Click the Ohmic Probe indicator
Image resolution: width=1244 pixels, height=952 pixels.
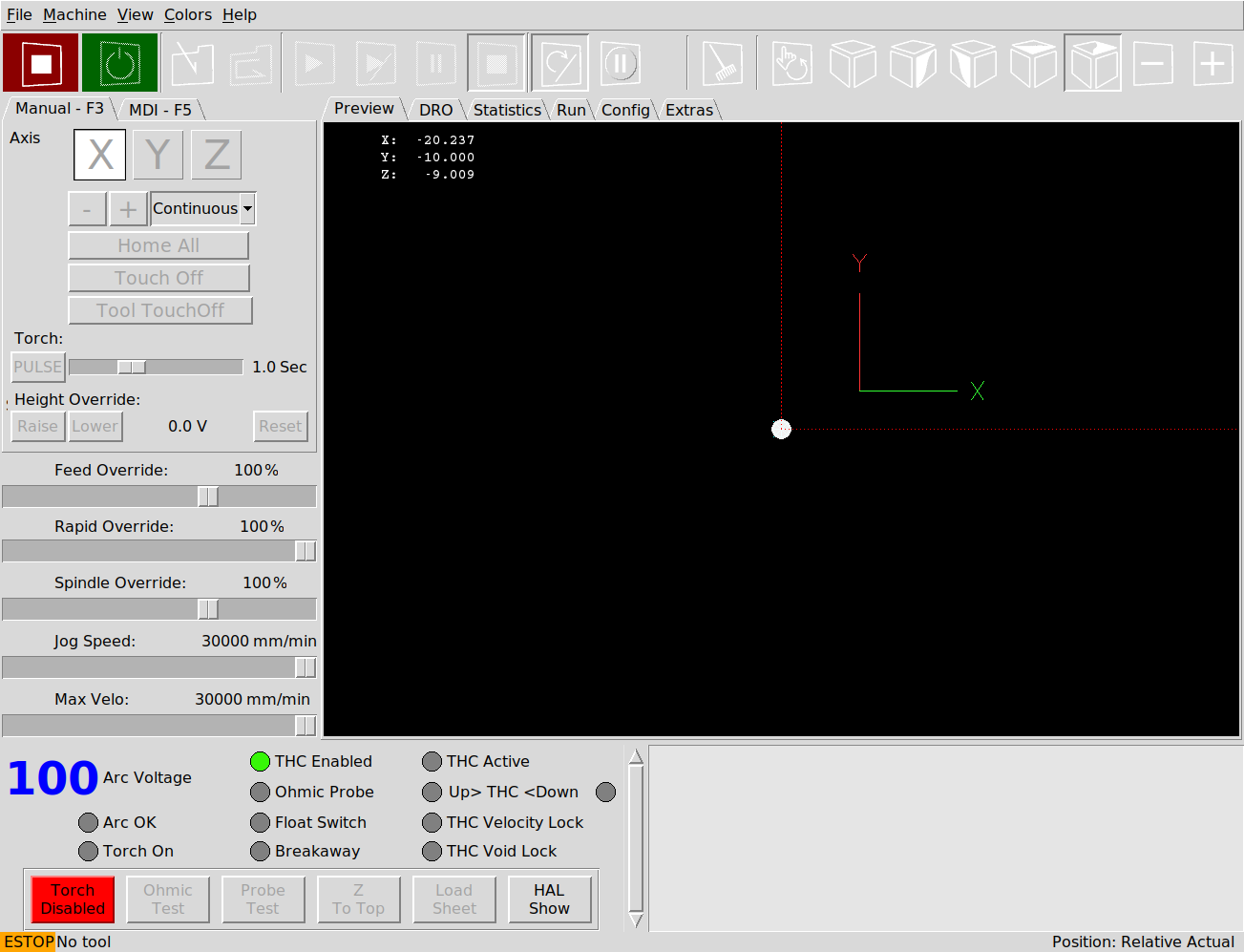tap(260, 792)
